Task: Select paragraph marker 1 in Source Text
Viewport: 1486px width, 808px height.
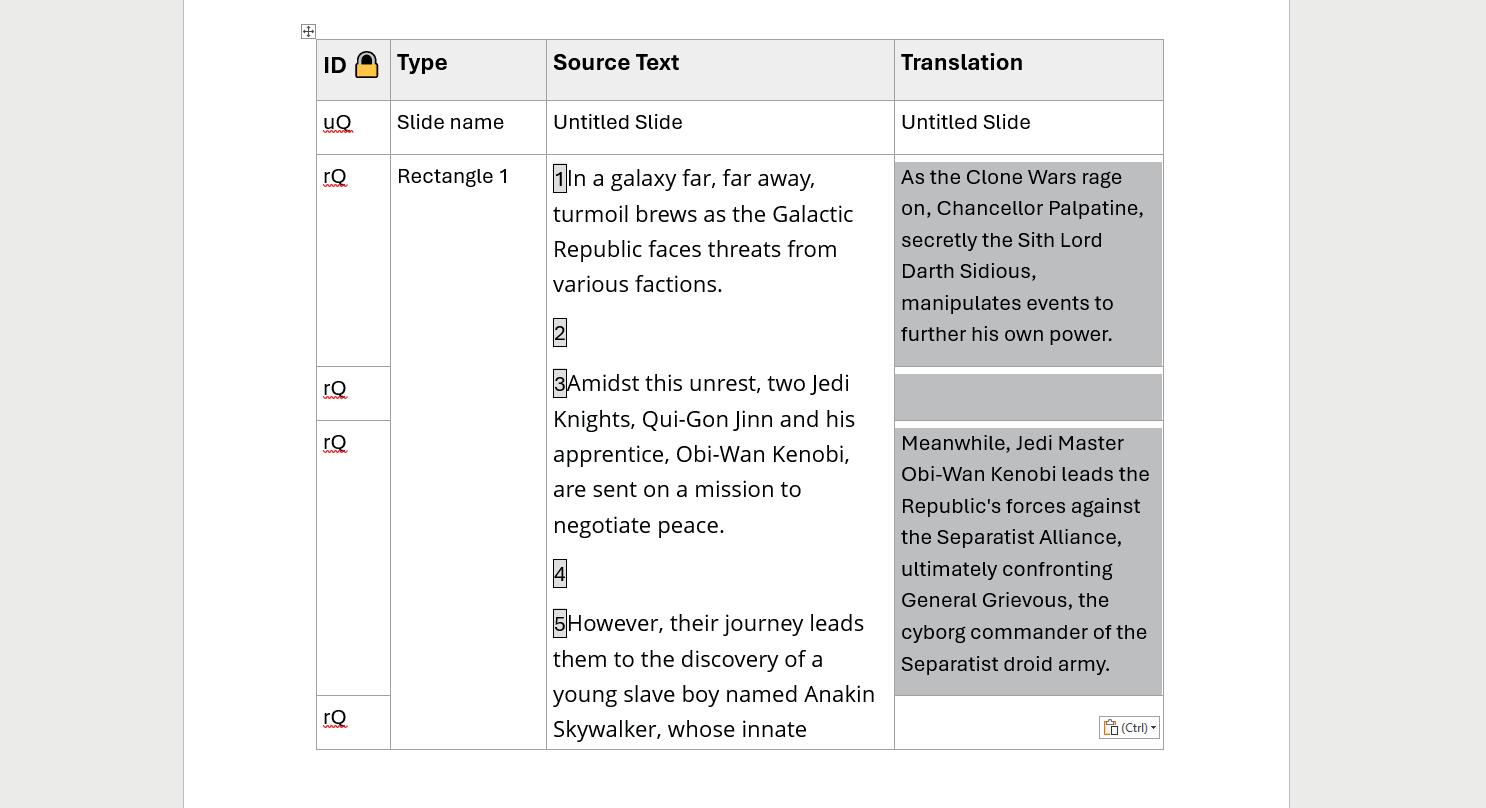Action: pyautogui.click(x=560, y=179)
